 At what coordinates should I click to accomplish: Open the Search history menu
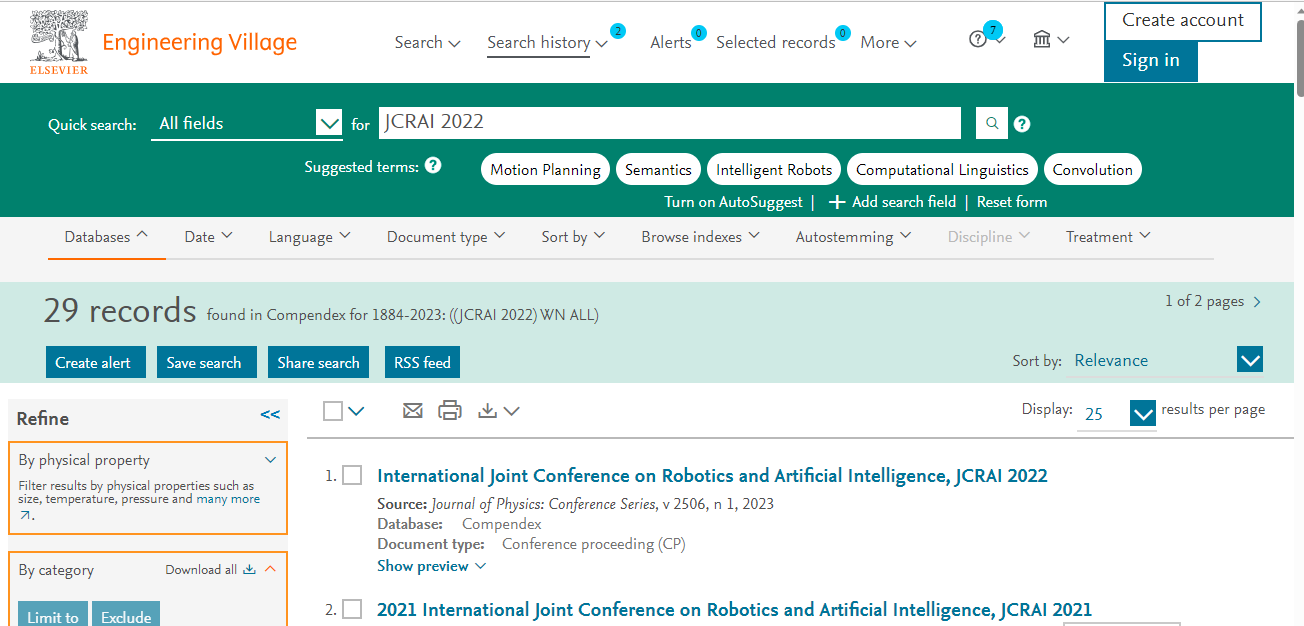click(x=547, y=42)
